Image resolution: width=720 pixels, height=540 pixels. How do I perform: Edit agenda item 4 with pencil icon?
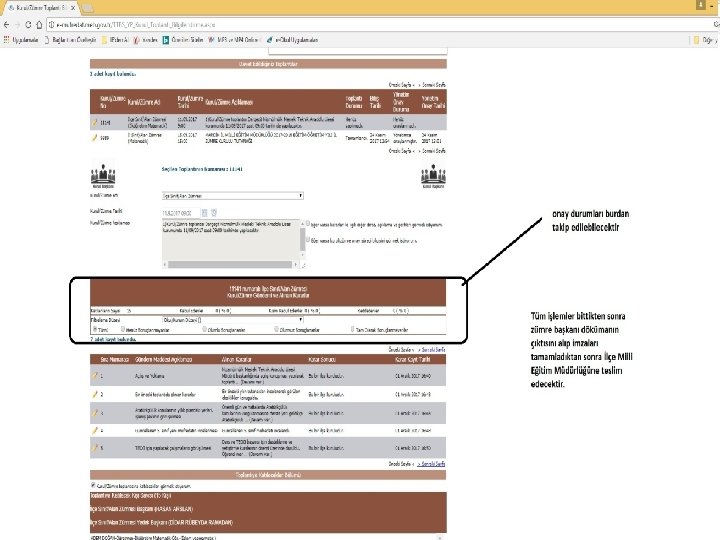95,430
